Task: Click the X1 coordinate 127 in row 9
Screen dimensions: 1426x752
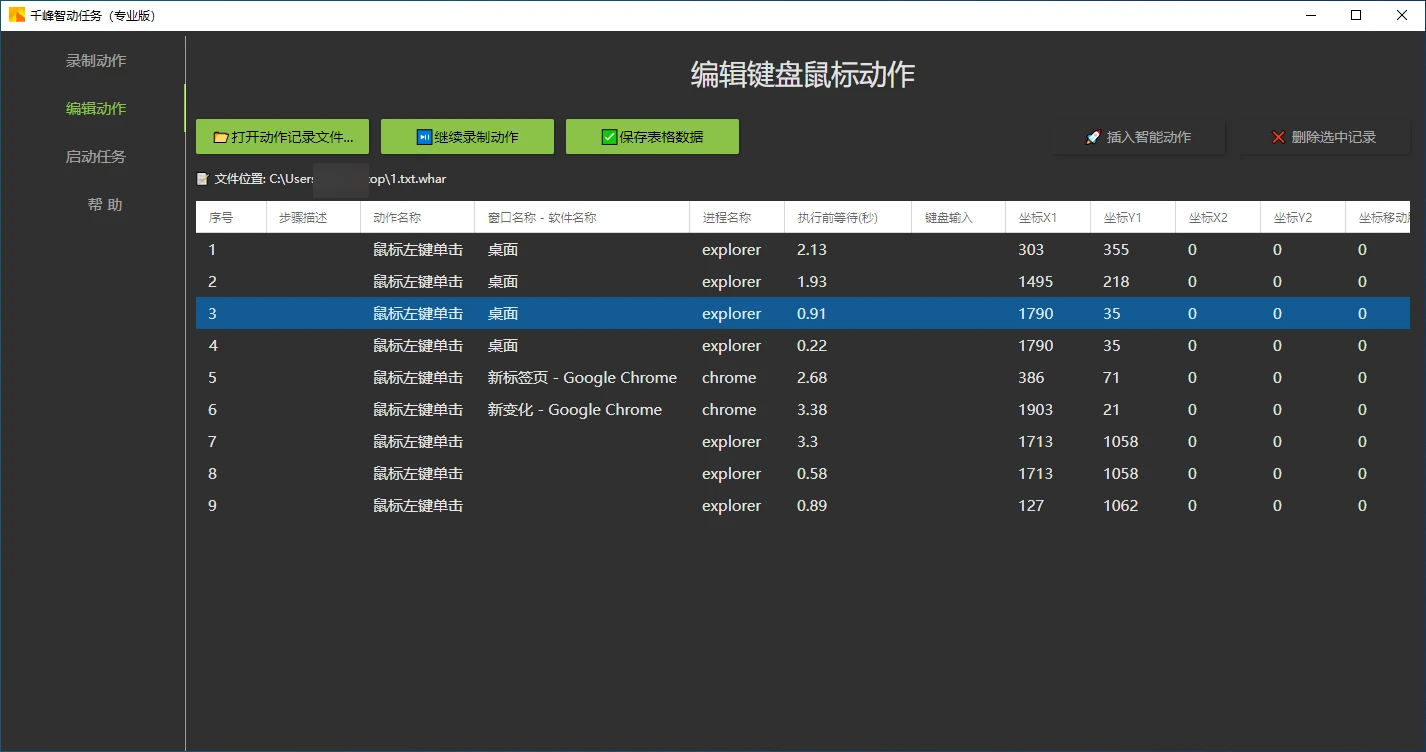Action: pos(1031,506)
